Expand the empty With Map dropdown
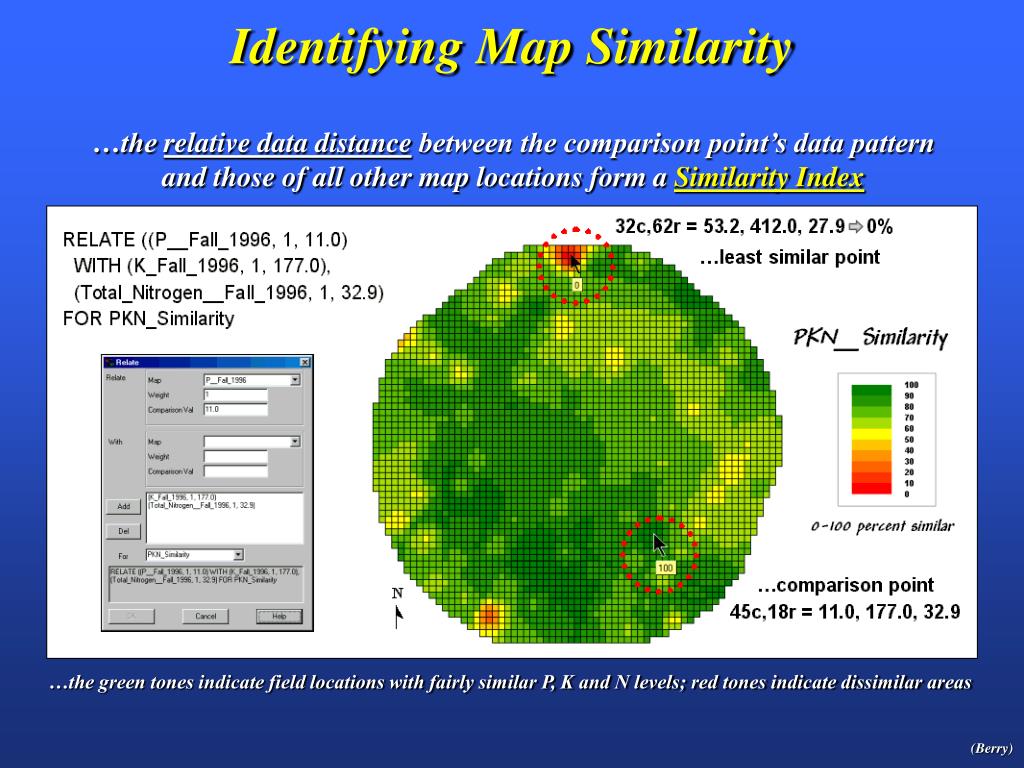Screen dimensions: 1024x768 tap(295, 441)
